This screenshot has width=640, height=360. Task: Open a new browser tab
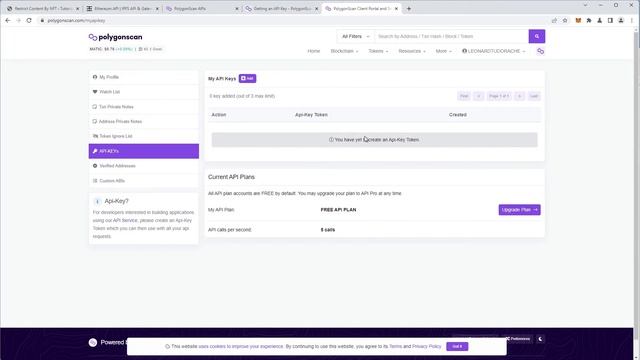(409, 9)
